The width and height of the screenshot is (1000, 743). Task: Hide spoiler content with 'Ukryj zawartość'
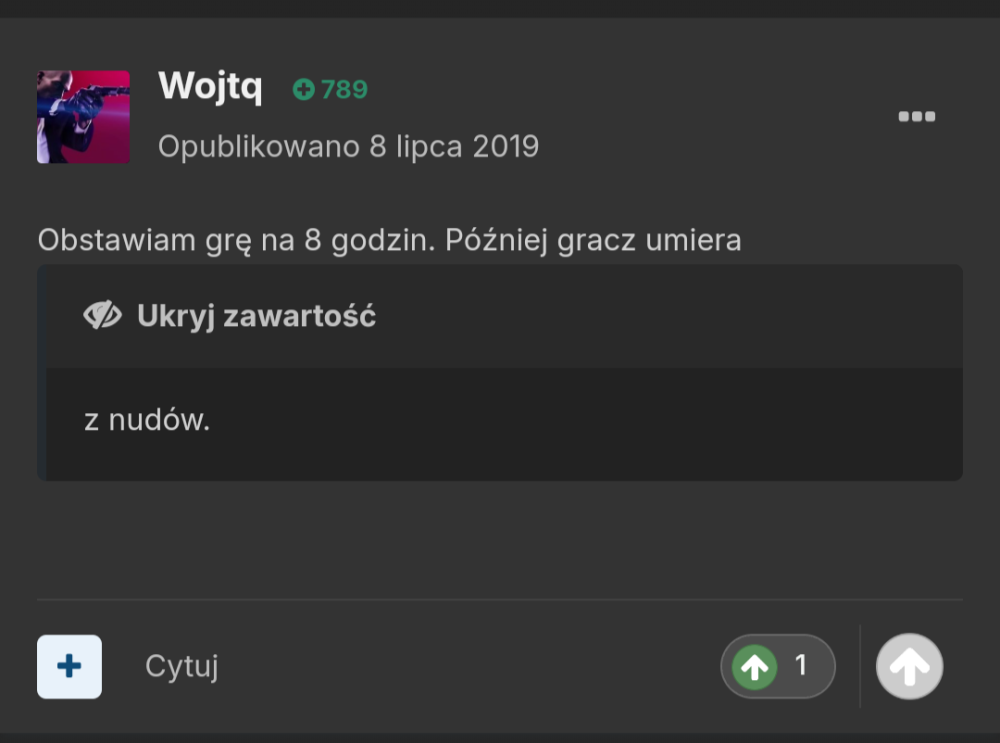click(255, 315)
